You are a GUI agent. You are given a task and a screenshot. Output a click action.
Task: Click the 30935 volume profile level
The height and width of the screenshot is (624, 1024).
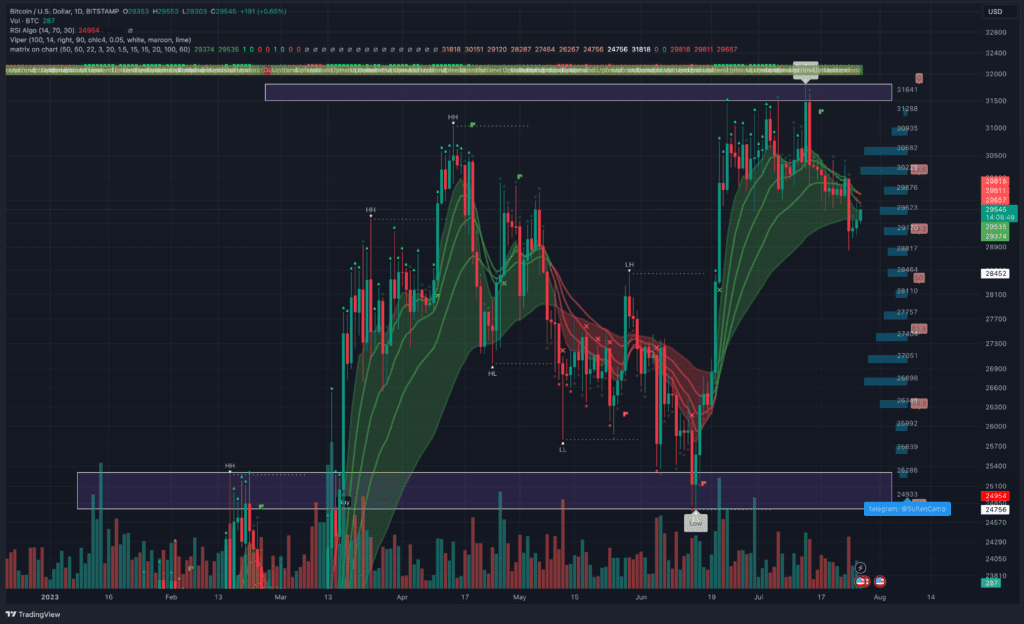point(906,129)
